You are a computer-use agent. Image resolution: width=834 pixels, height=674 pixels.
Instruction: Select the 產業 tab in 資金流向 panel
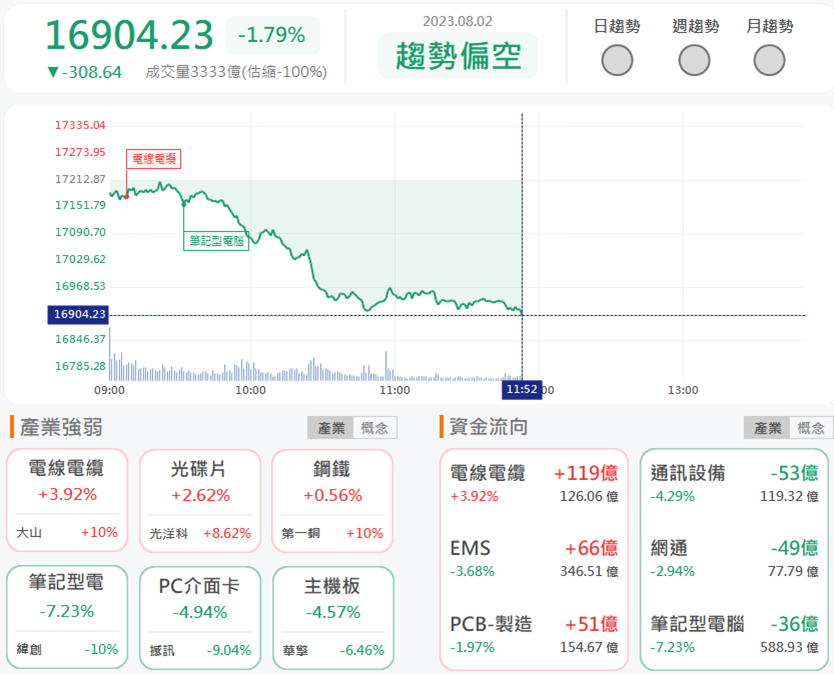tap(768, 426)
